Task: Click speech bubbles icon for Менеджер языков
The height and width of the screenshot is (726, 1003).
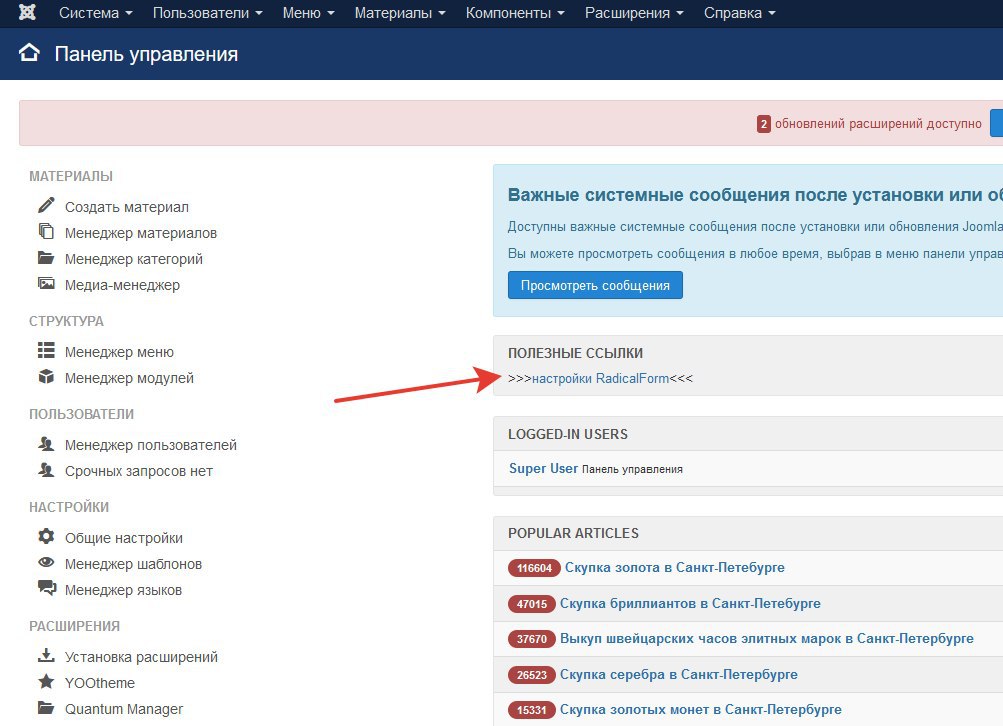Action: [47, 588]
